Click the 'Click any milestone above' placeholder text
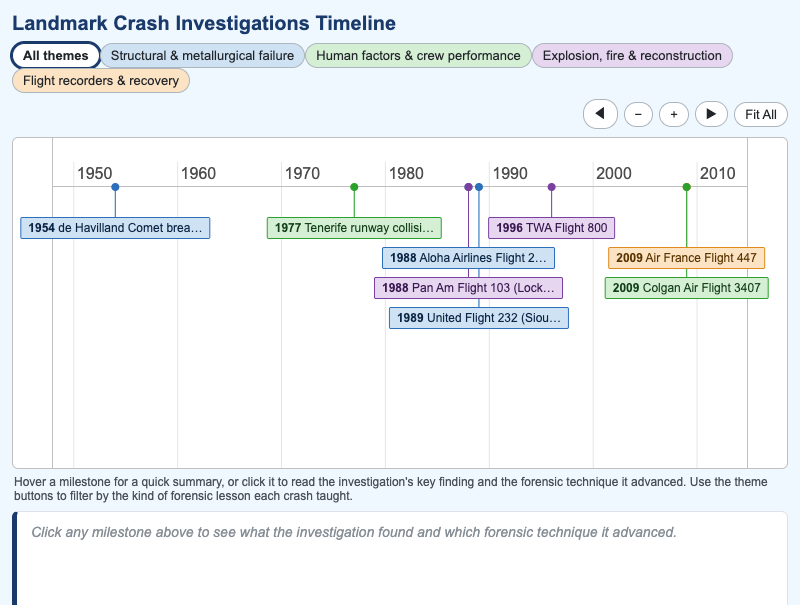The image size is (800, 605). click(x=354, y=532)
